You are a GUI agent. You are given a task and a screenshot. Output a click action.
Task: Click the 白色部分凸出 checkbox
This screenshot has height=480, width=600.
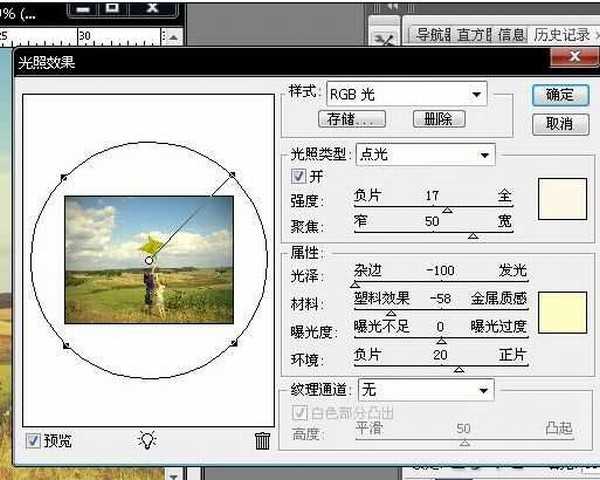(300, 412)
